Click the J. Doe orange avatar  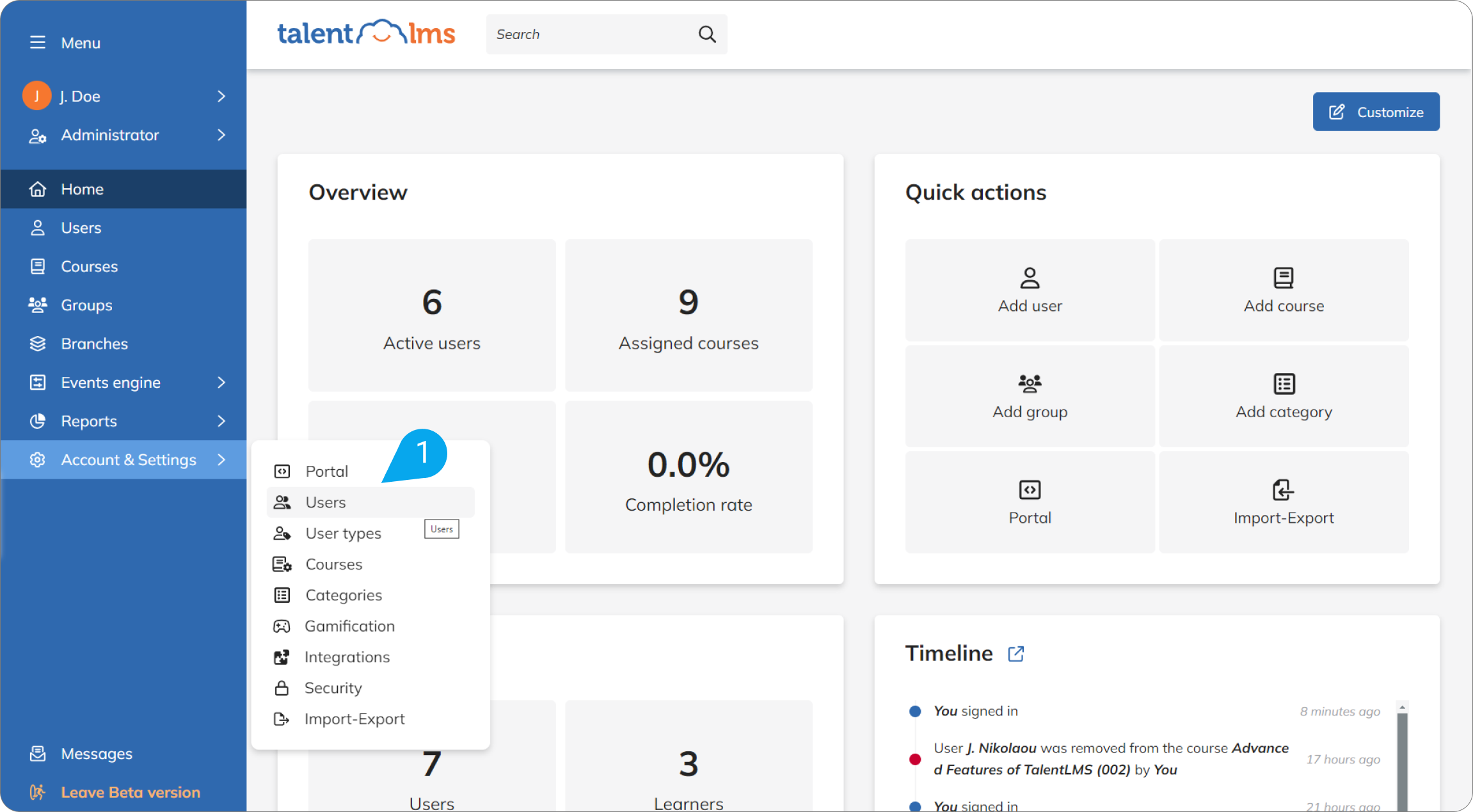tap(36, 96)
